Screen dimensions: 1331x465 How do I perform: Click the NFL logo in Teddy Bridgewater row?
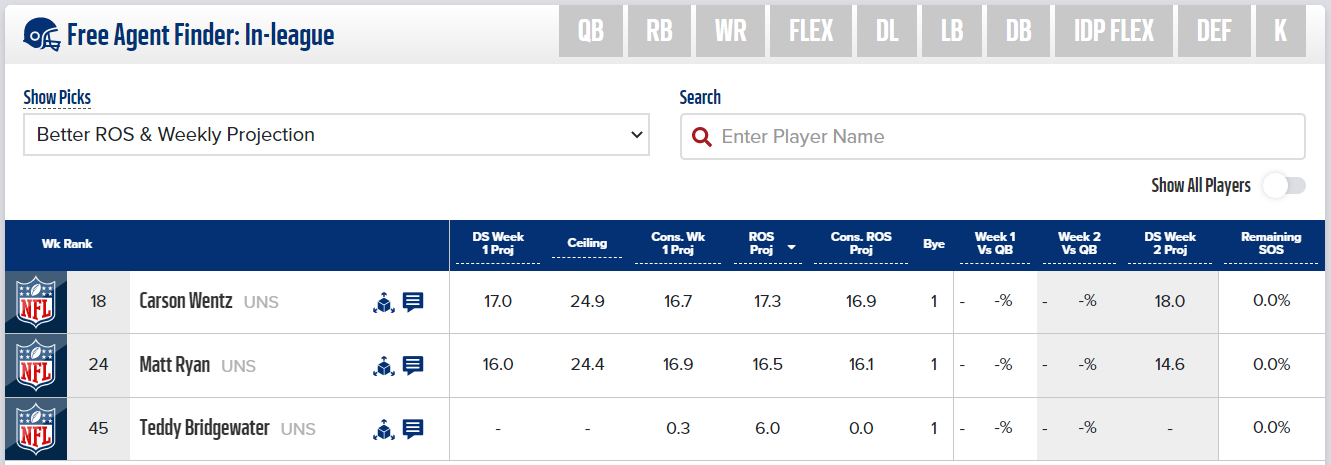[36, 429]
